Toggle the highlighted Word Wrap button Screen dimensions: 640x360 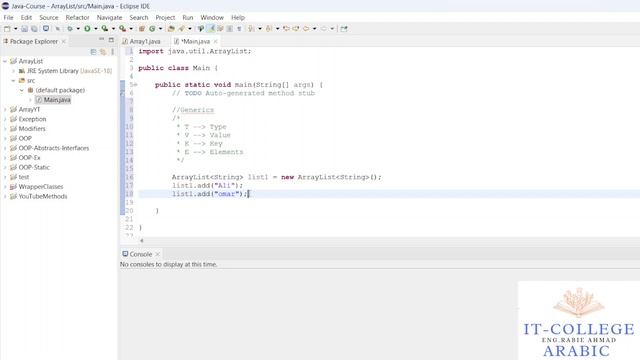point(211,29)
